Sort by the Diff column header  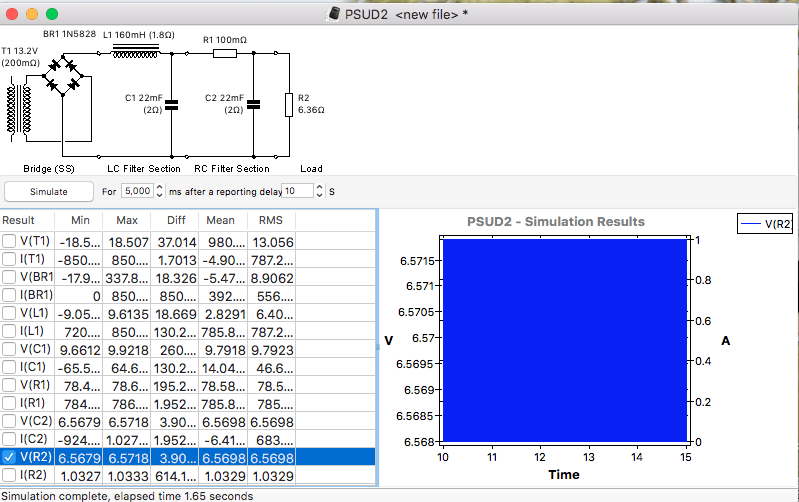175,220
